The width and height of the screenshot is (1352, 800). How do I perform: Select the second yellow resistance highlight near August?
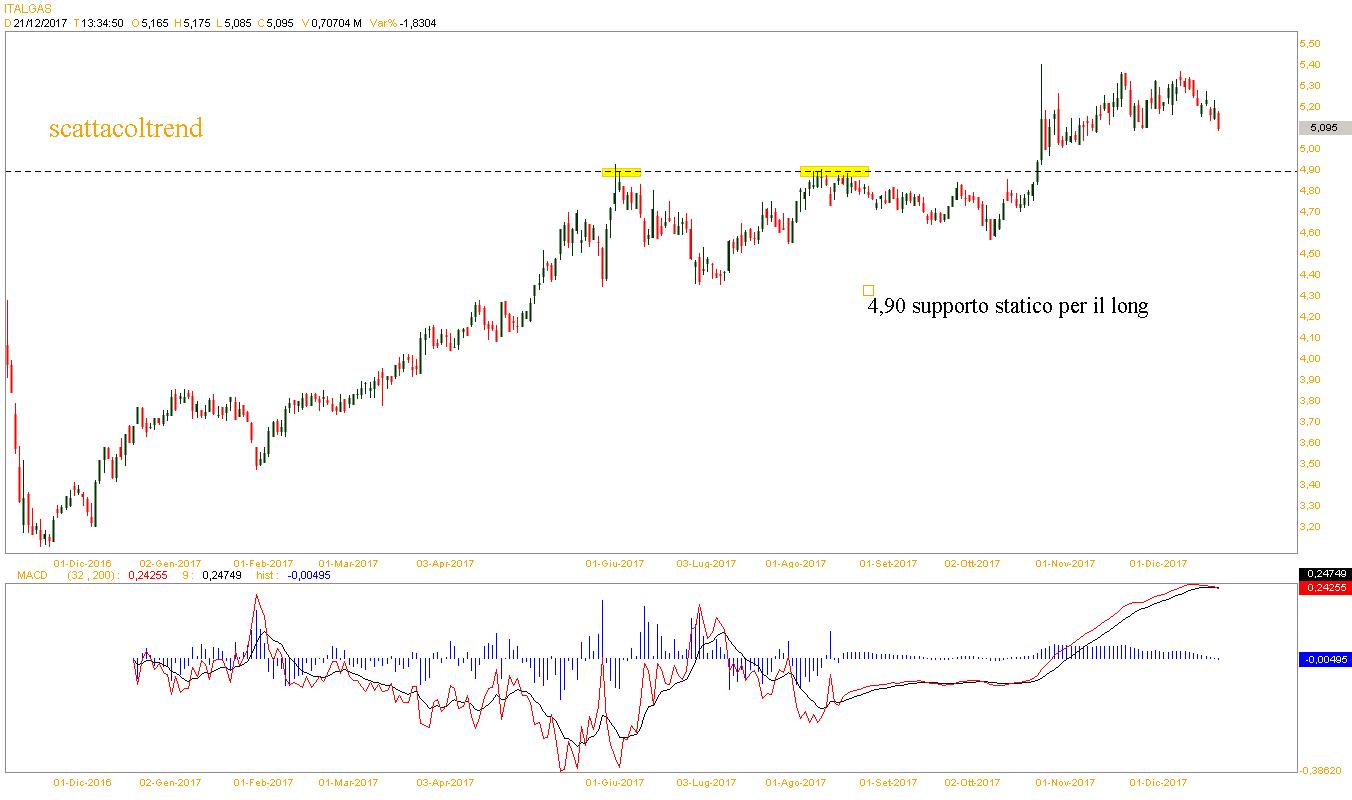(x=834, y=172)
